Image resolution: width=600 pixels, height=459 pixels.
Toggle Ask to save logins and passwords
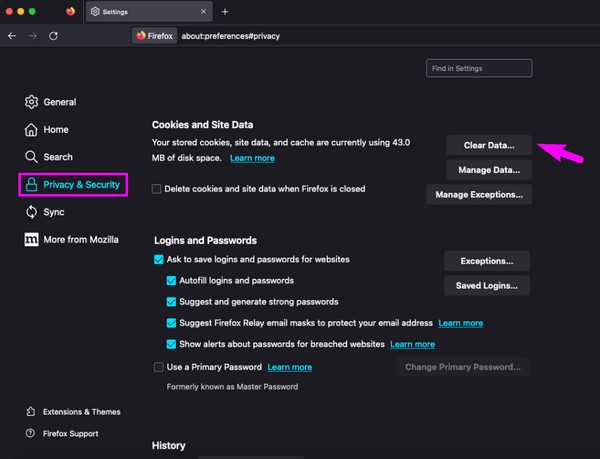point(159,260)
